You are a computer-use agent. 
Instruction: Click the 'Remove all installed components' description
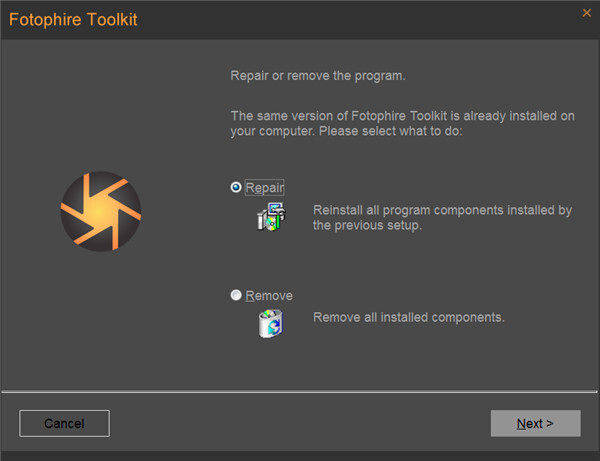(409, 317)
